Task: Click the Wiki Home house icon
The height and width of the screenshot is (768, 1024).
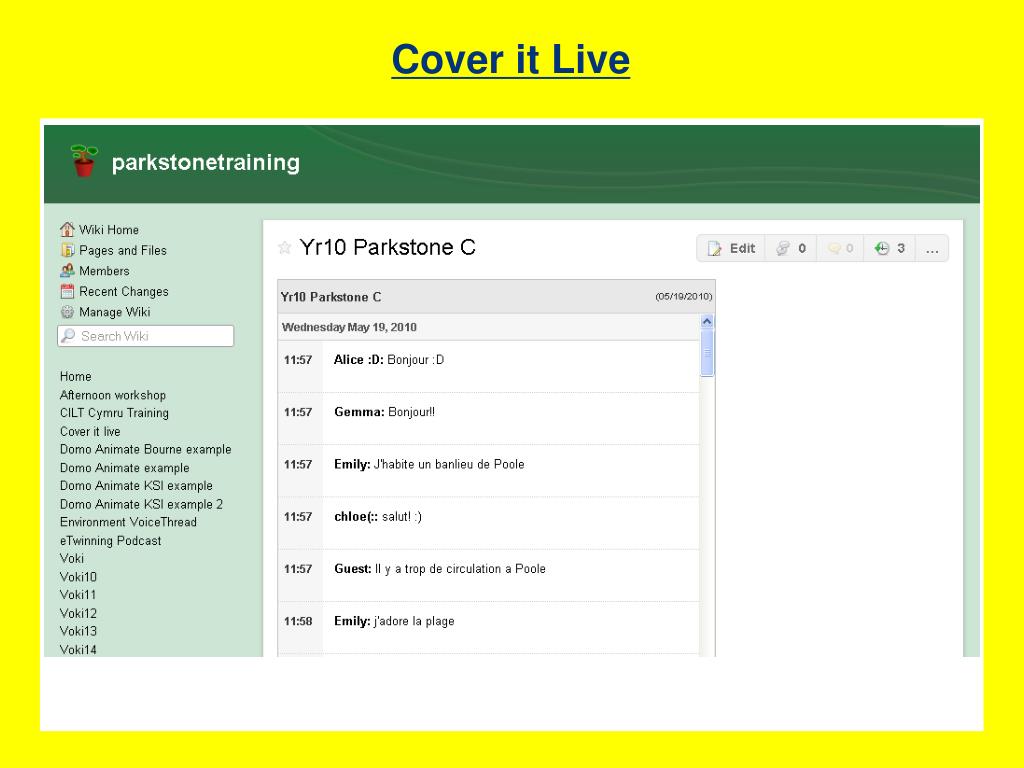Action: 67,229
